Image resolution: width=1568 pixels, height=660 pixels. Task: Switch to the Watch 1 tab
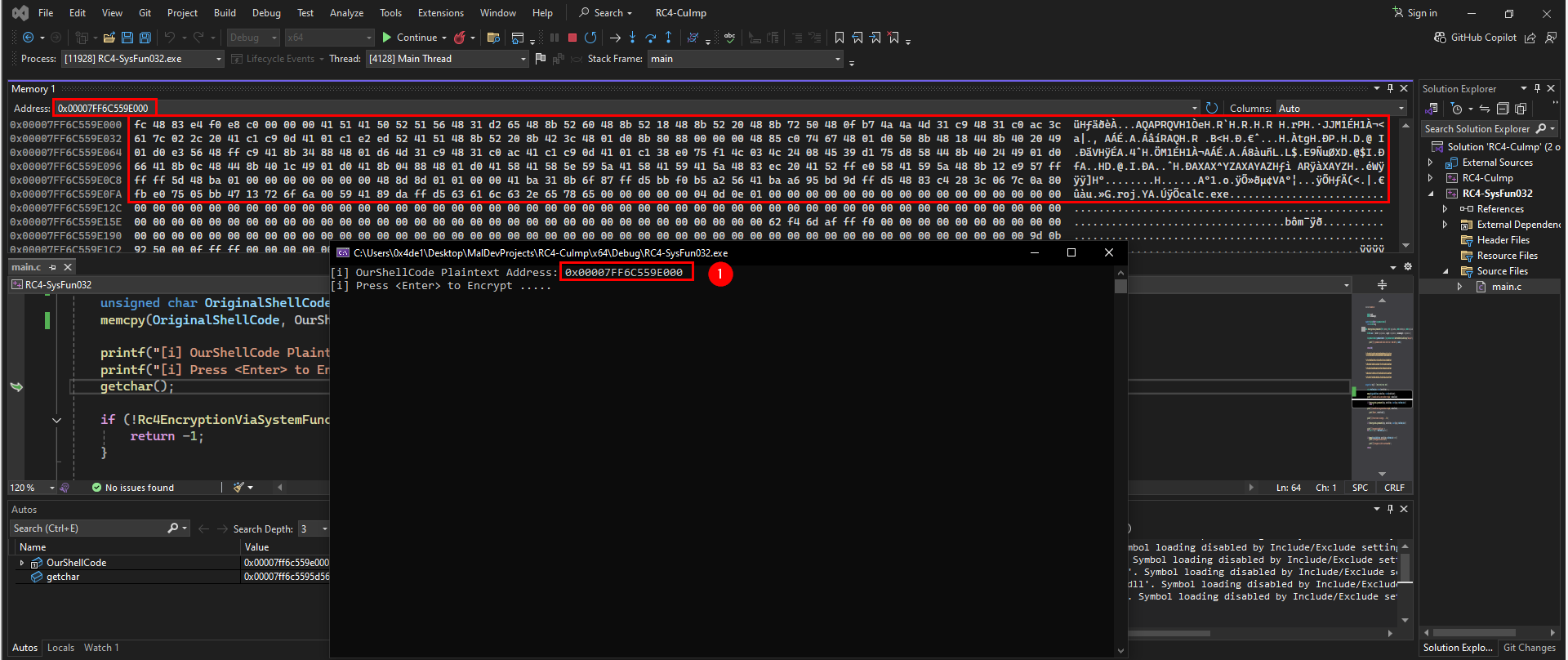[101, 648]
